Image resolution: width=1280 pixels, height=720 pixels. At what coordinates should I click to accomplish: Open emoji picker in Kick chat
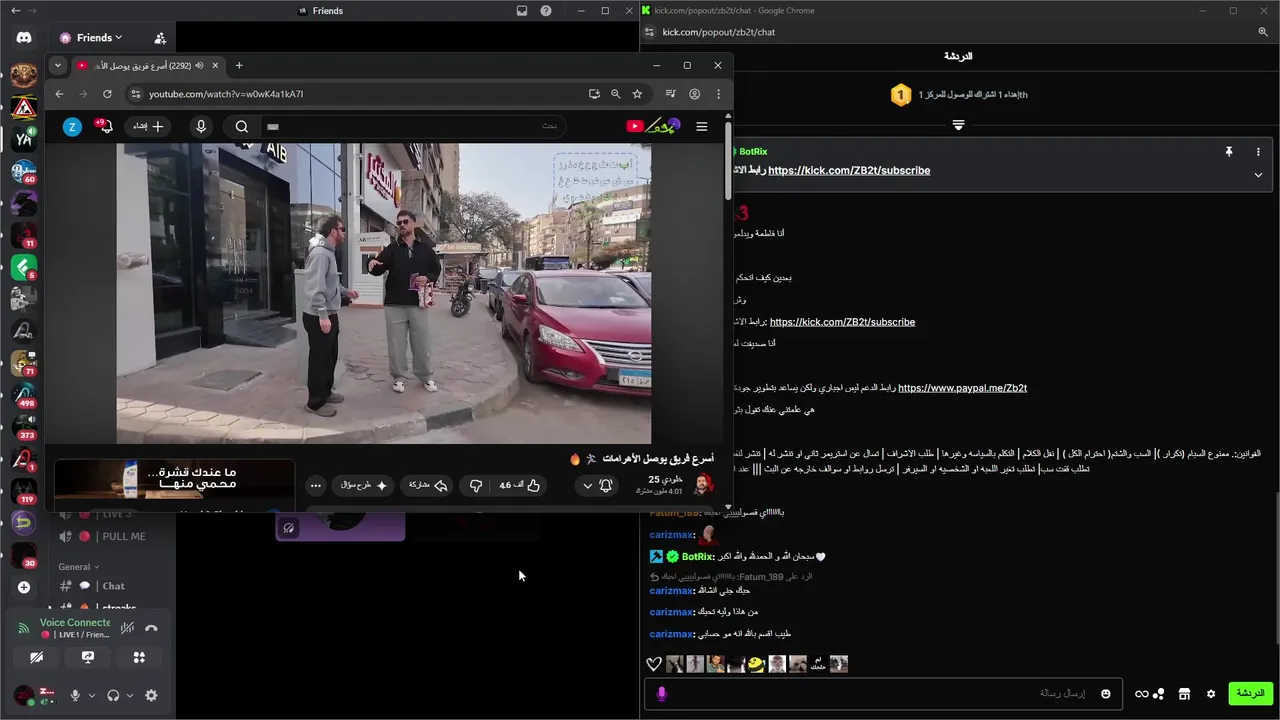(x=1105, y=694)
